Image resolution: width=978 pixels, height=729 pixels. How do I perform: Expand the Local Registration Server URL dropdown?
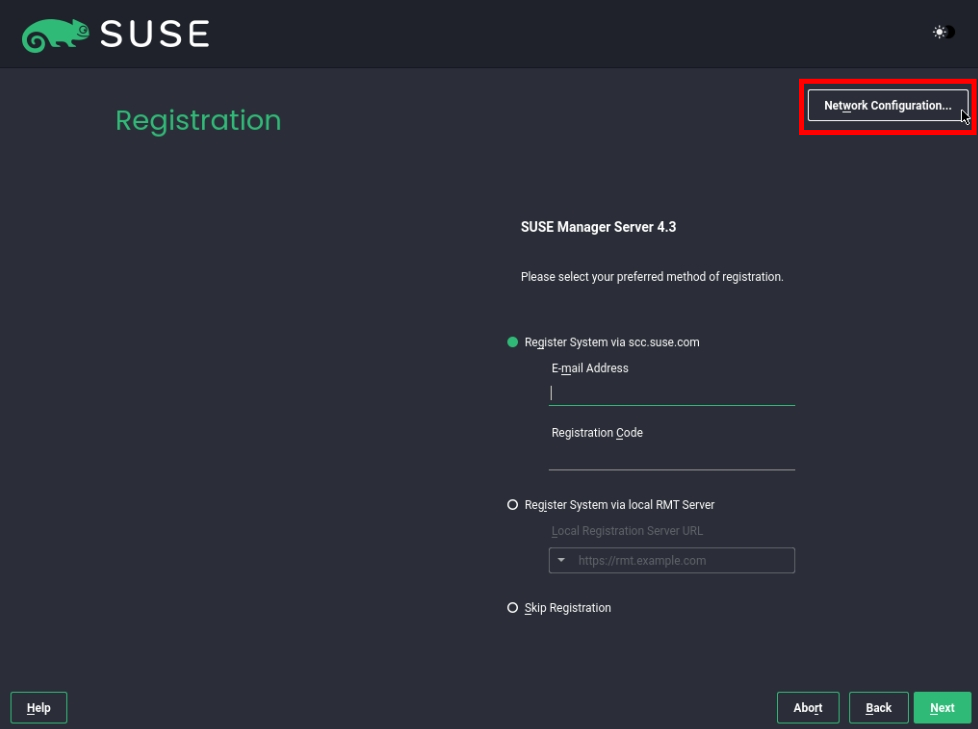point(561,560)
